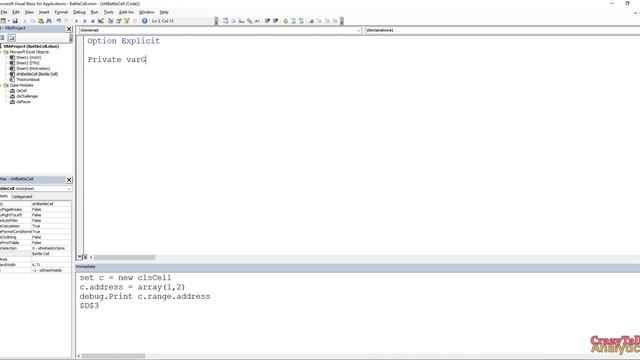Close the Project Explorer panel

click(x=69, y=29)
